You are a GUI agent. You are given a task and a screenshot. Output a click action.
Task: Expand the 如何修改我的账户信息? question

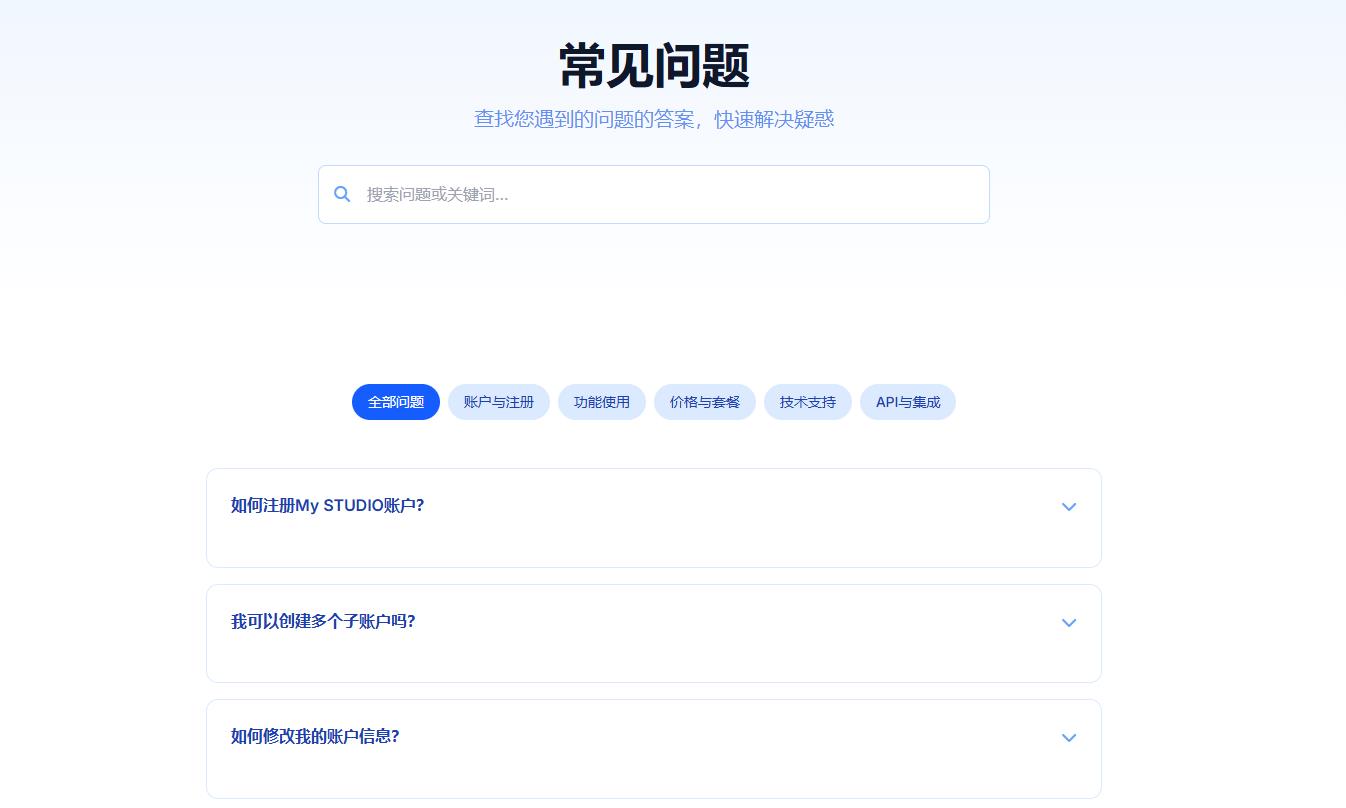[x=315, y=737]
